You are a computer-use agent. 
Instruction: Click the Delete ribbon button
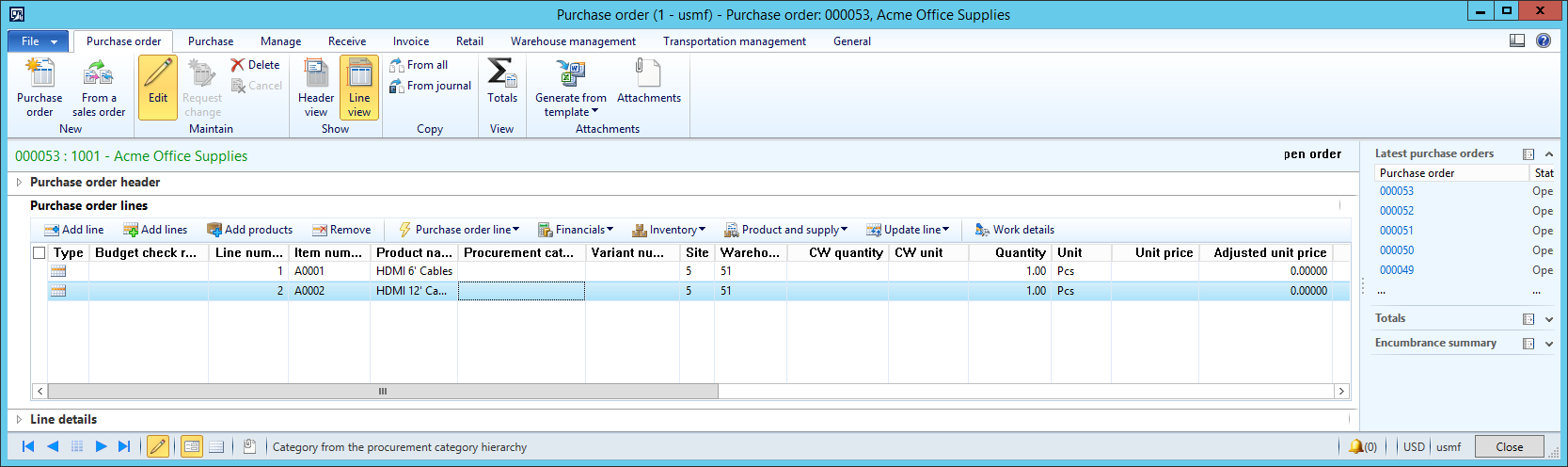(x=256, y=65)
